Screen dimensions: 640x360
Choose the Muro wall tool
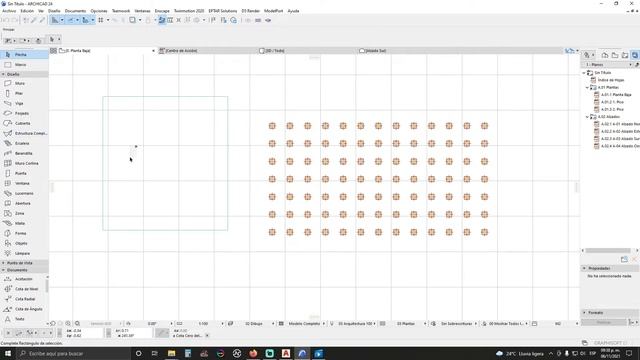pyautogui.click(x=24, y=83)
